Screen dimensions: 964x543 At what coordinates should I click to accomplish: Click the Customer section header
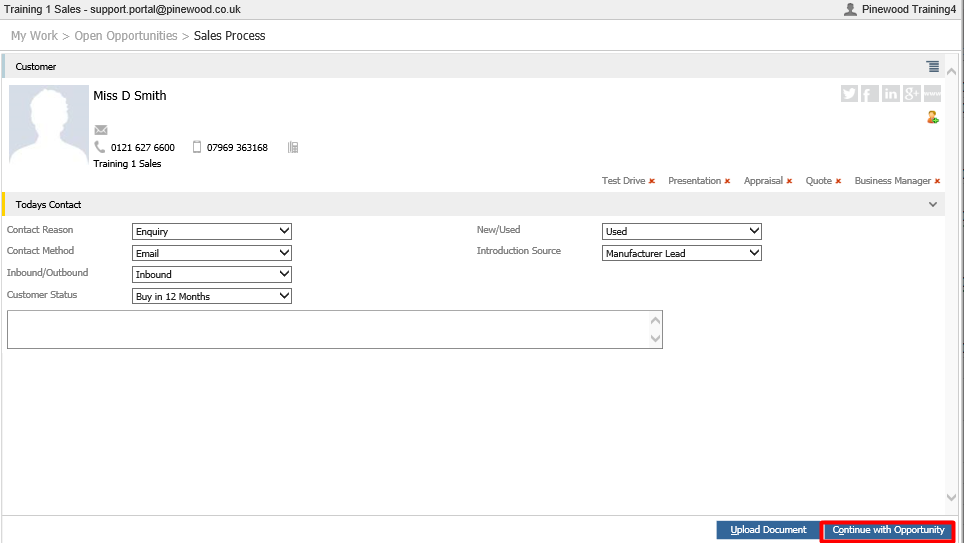(x=473, y=66)
